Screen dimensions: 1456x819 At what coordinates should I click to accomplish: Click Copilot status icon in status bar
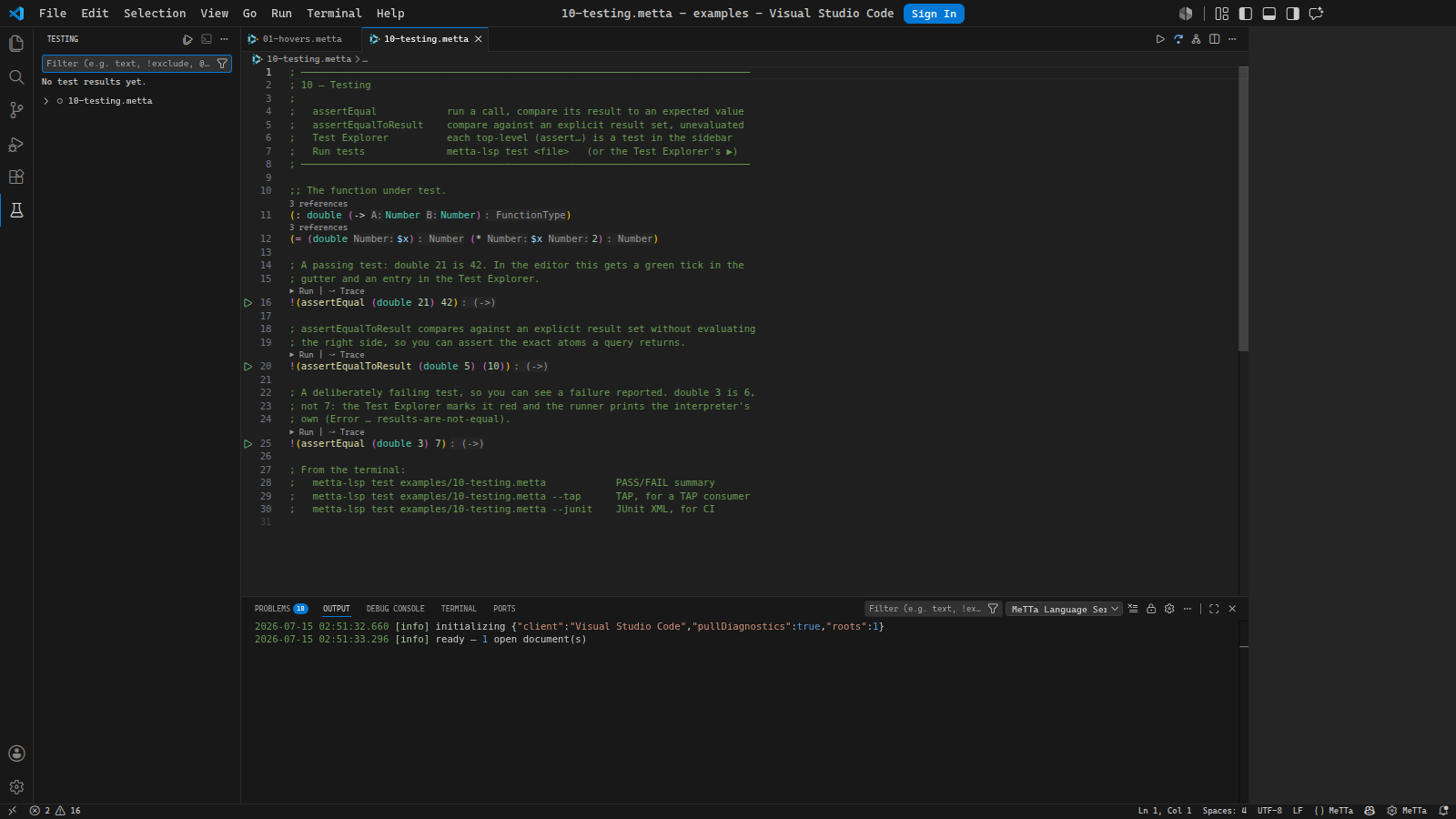(1370, 811)
